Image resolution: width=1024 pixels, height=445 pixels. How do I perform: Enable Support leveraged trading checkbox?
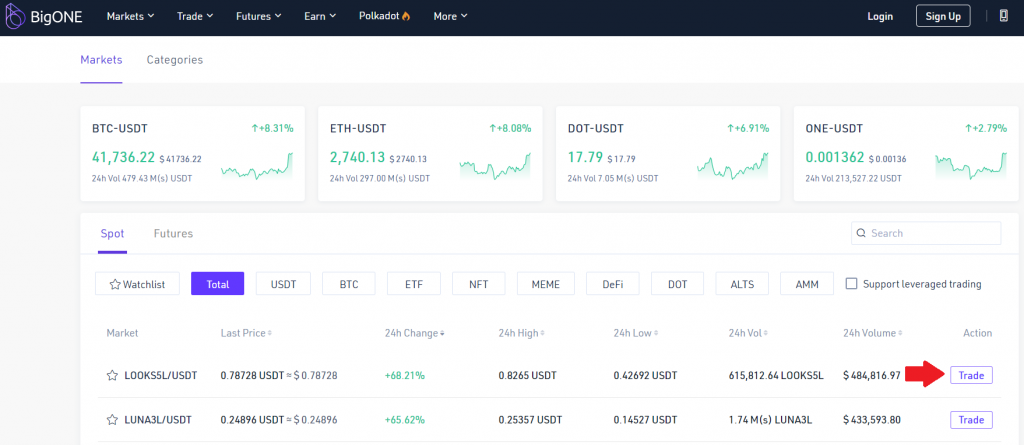[852, 284]
